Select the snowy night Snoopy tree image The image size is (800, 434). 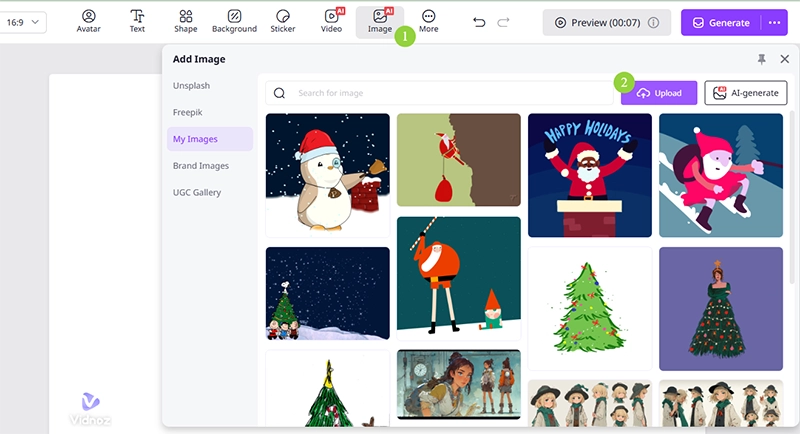click(328, 293)
